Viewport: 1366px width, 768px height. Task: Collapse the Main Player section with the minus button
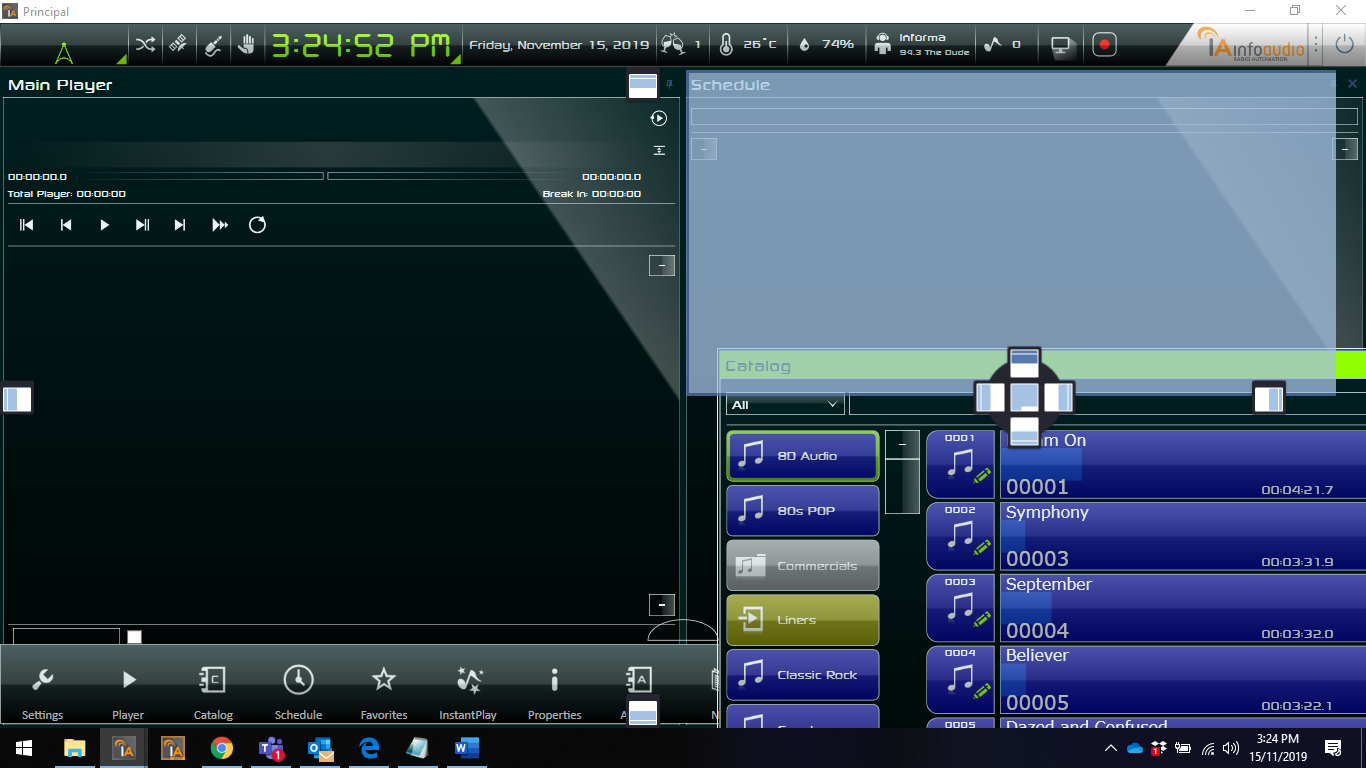pyautogui.click(x=661, y=265)
